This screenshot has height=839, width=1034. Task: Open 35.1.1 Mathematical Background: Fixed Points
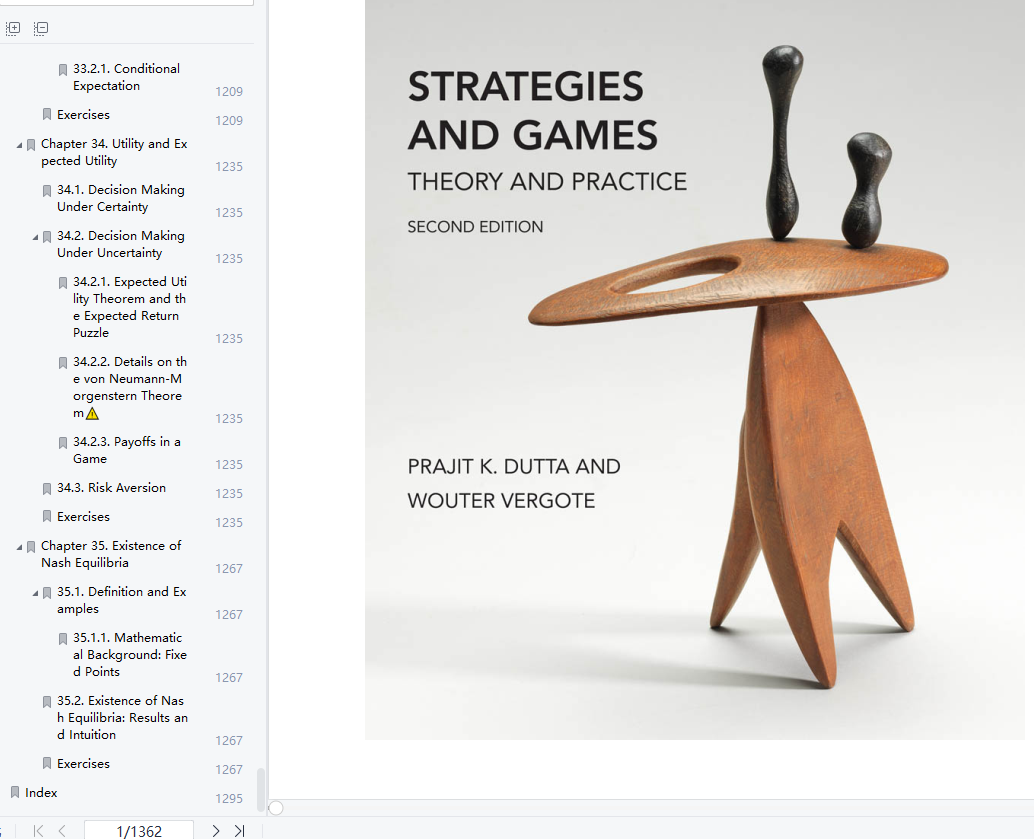coord(130,654)
